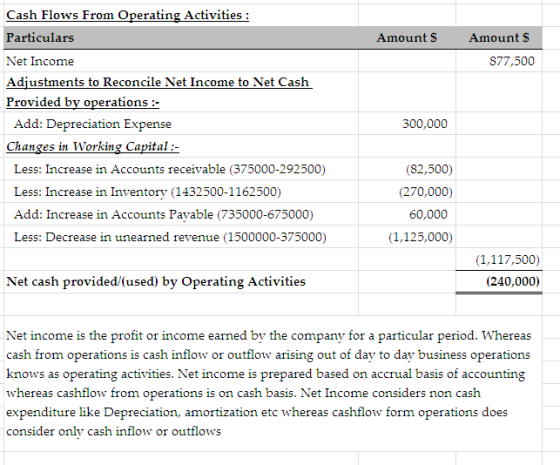The height and width of the screenshot is (465, 560).
Task: Select the 300,000 depreciation amount cell
Action: (425, 124)
